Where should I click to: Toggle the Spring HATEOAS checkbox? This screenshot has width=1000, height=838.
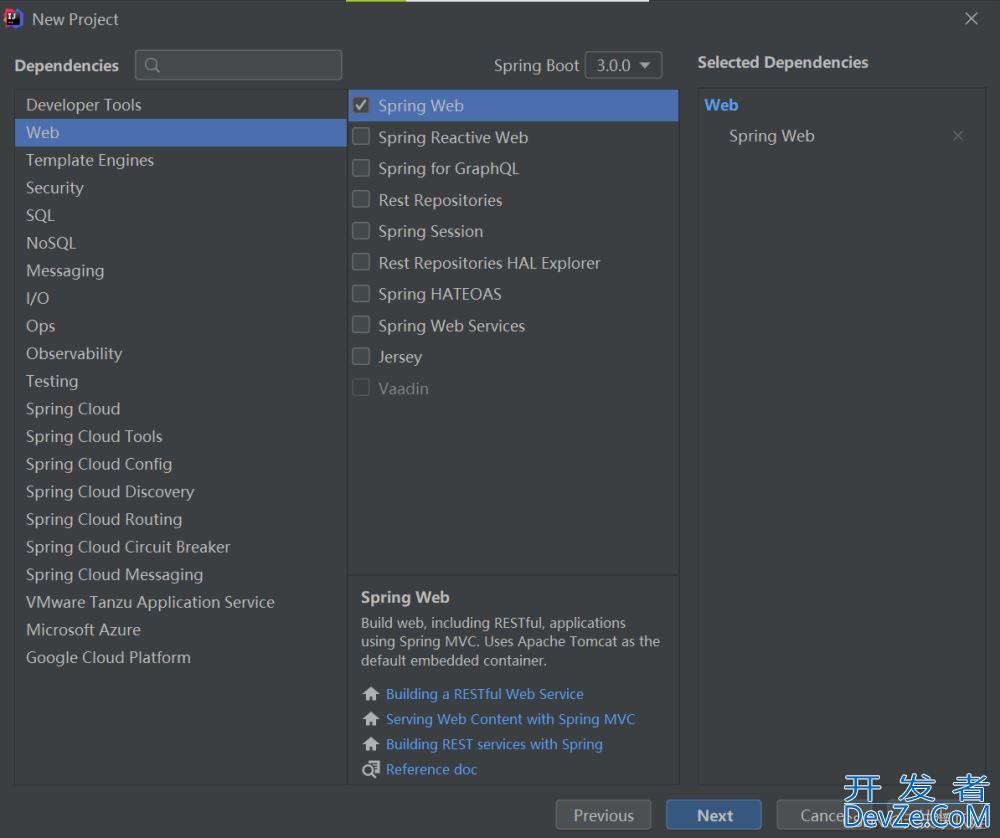click(361, 293)
